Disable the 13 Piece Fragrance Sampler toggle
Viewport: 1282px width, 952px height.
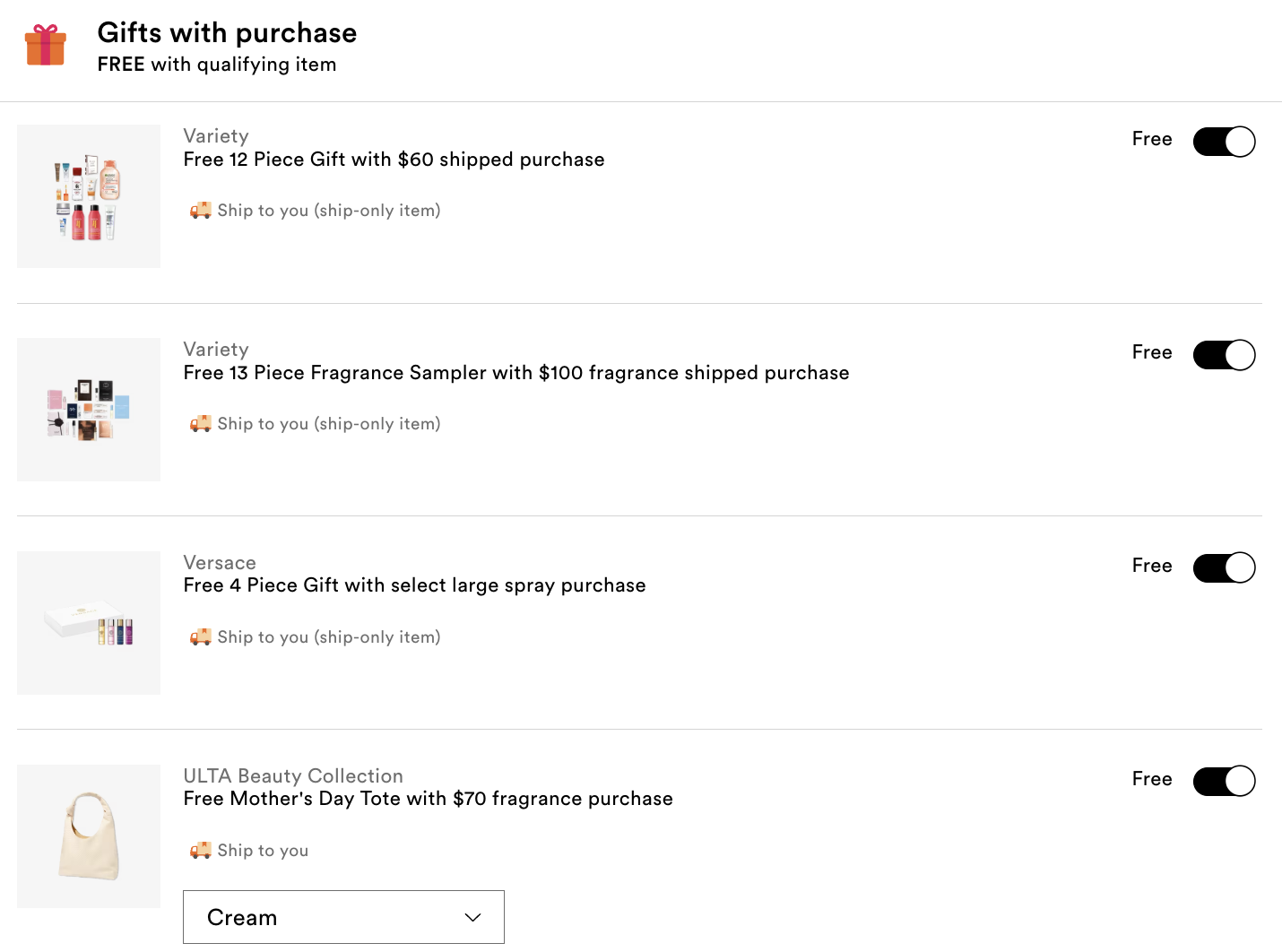click(1224, 355)
